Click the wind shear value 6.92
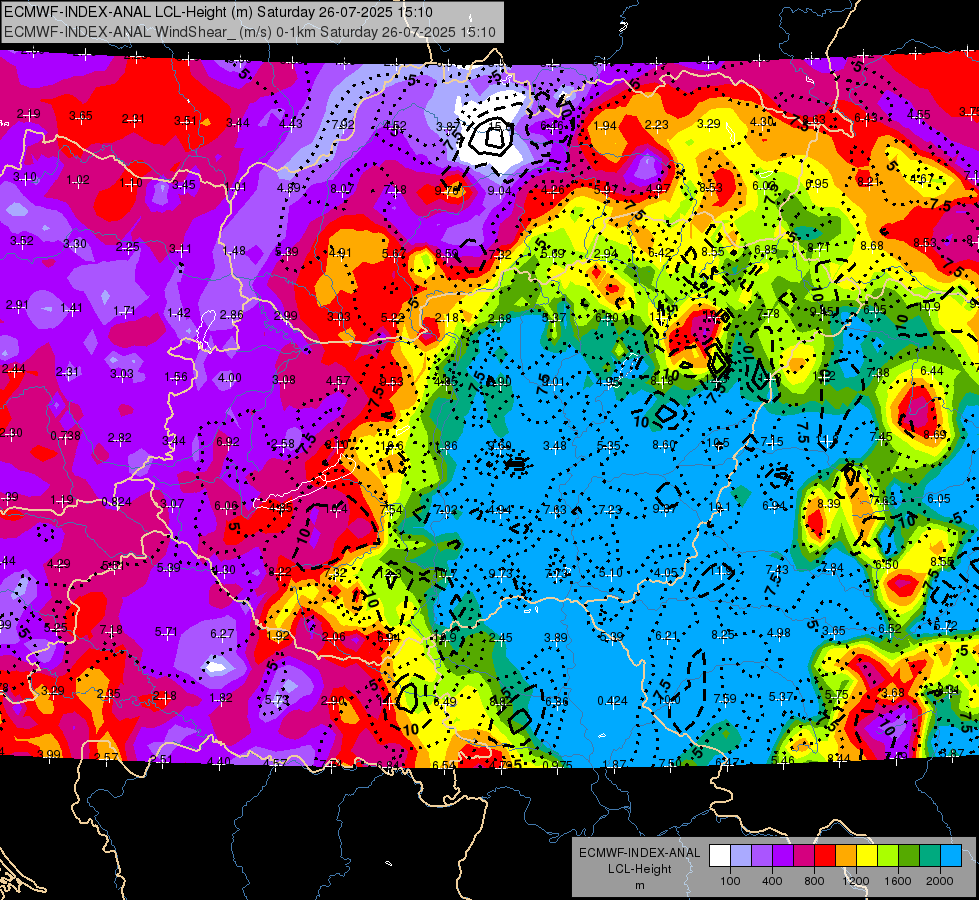This screenshot has width=979, height=900. (x=228, y=442)
